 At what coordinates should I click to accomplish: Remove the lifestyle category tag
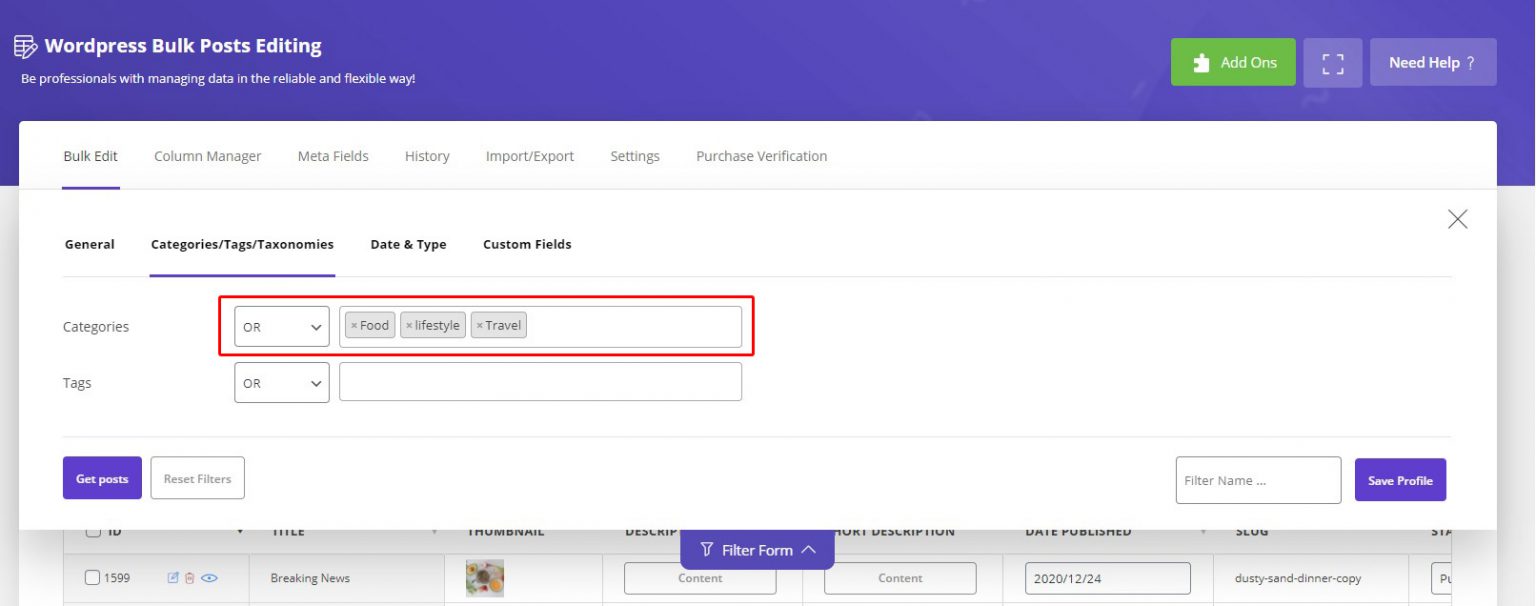click(x=409, y=326)
